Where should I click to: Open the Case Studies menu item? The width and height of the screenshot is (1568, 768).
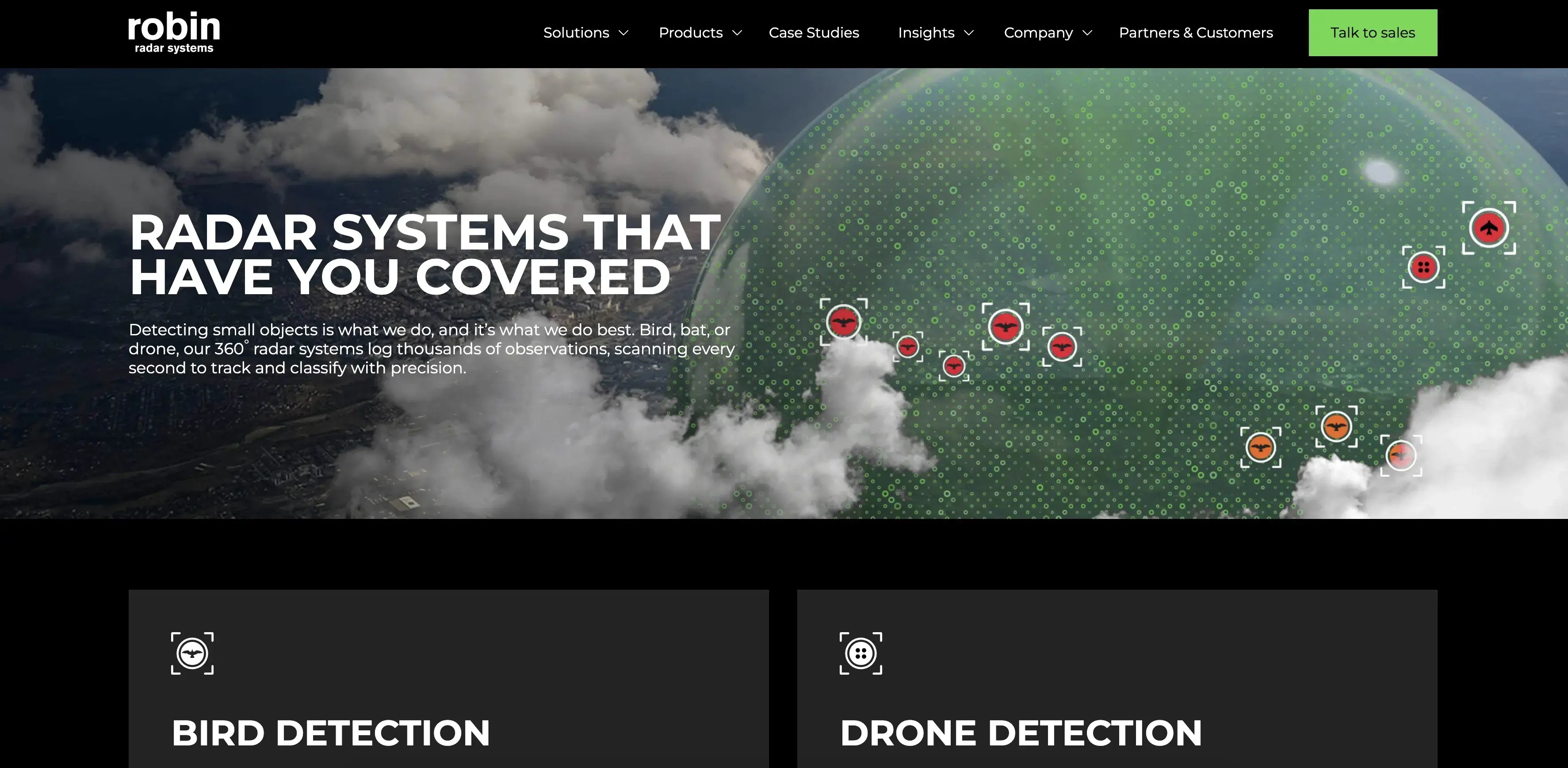(x=814, y=33)
